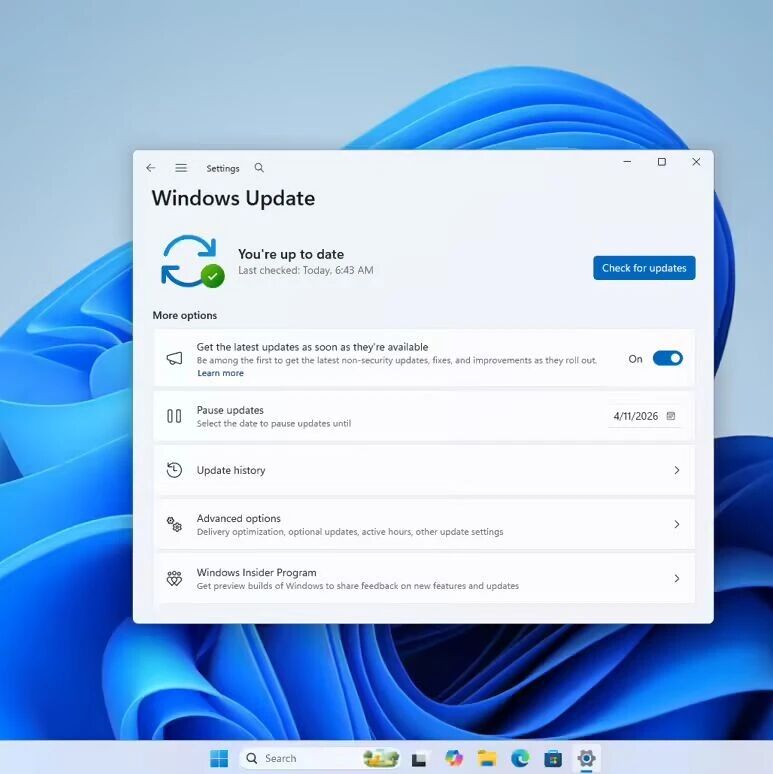Click the "You're up to date" status text
Screen dimensions: 773x774
[291, 254]
